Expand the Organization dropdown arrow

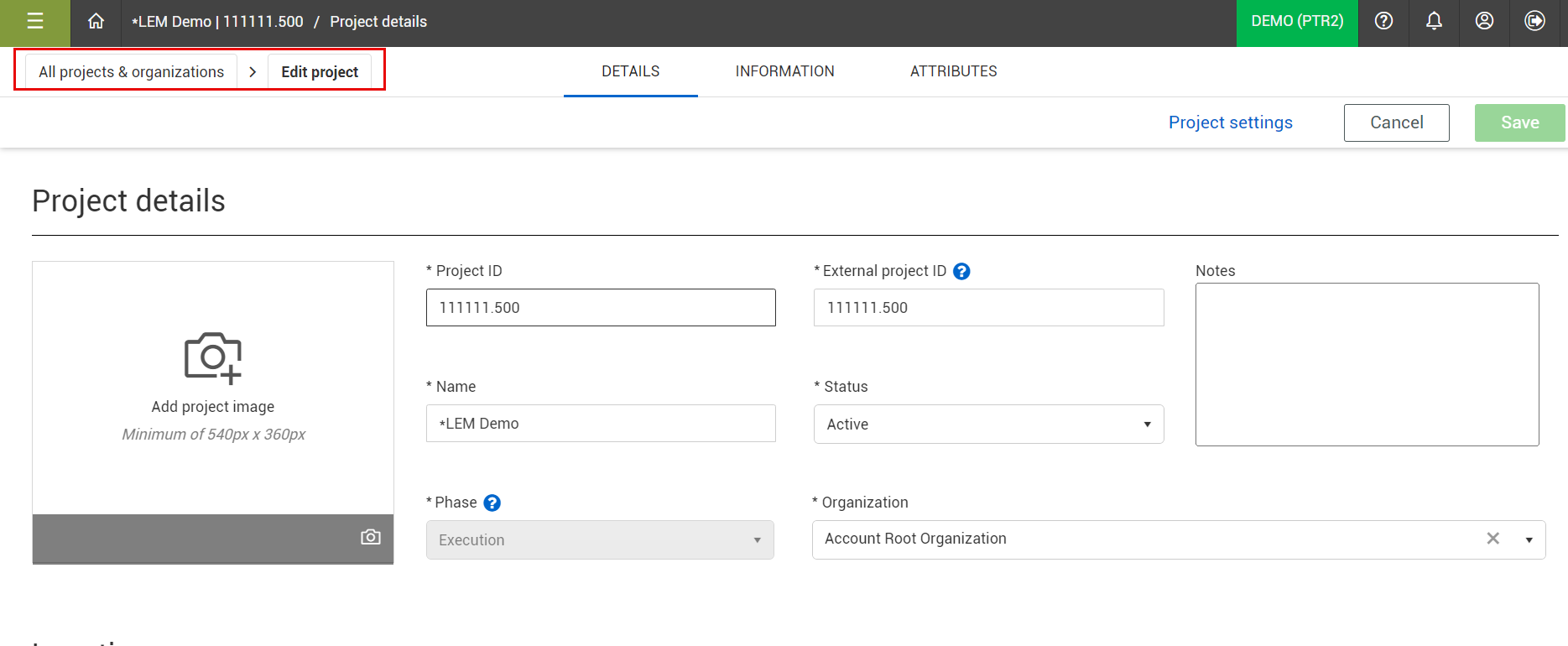click(1529, 539)
